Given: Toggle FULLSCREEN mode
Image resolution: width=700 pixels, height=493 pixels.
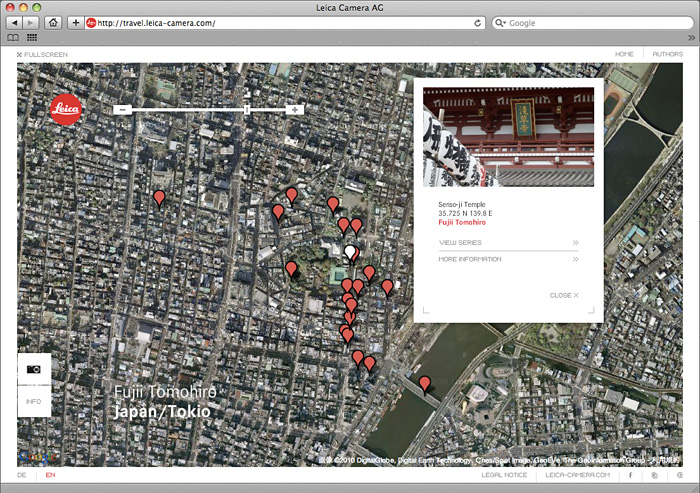Looking at the screenshot, I should coord(42,54).
